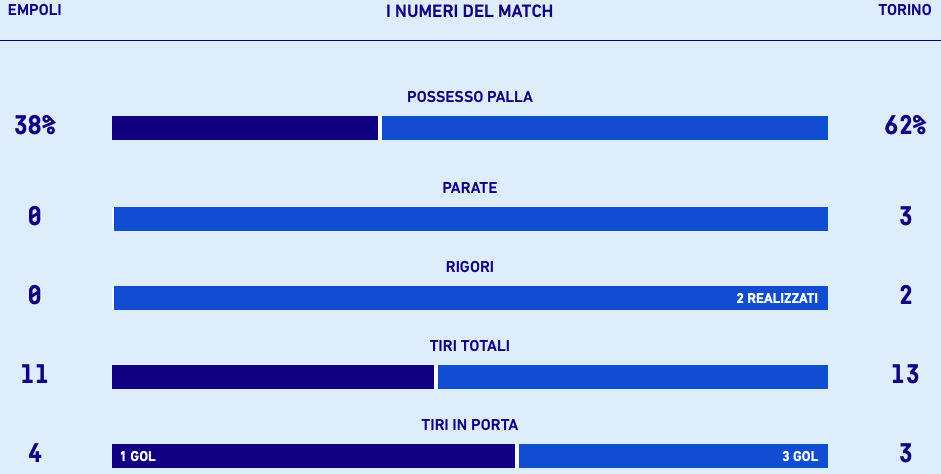Click Torino's 2 penalties value
This screenshot has width=941, height=474.
[905, 295]
